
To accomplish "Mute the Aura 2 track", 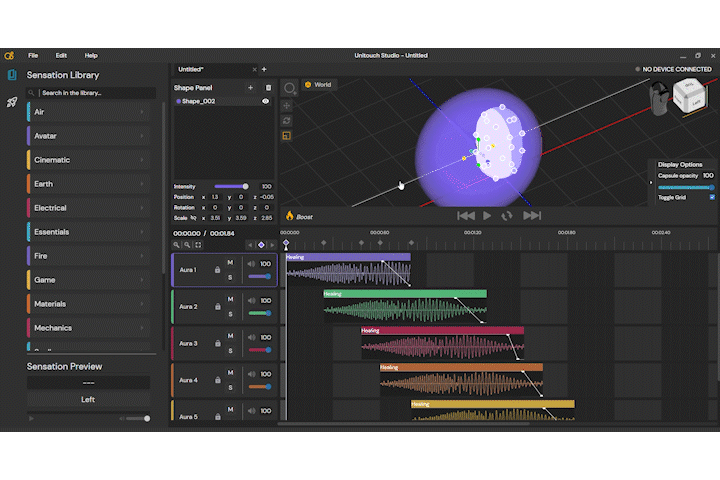I will [x=231, y=299].
